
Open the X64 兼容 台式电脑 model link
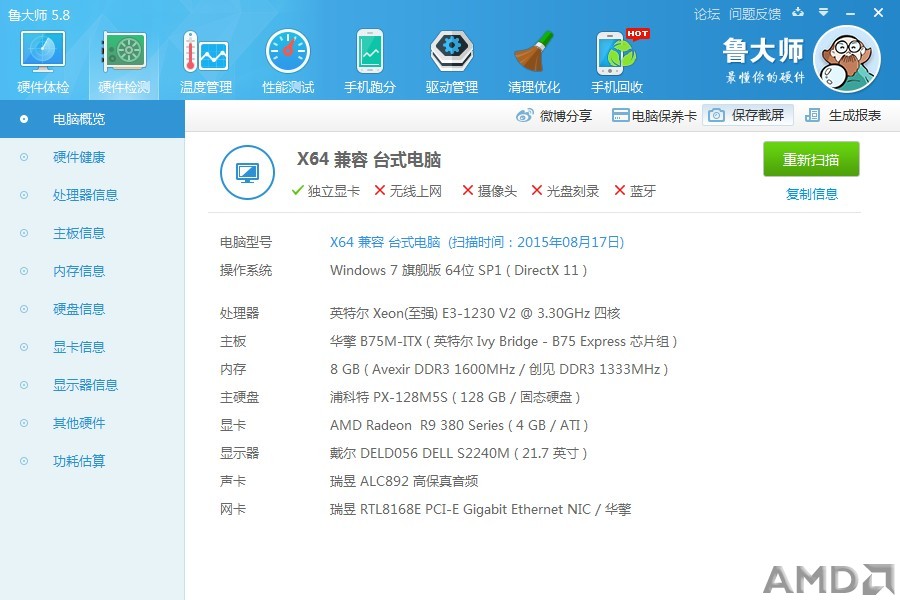pyautogui.click(x=476, y=242)
